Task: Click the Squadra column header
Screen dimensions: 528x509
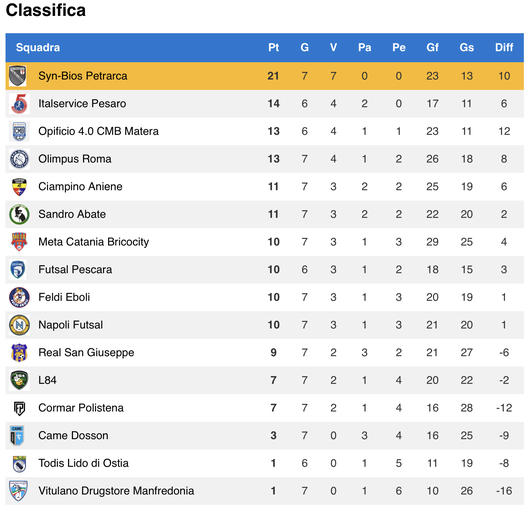Action: tap(38, 47)
